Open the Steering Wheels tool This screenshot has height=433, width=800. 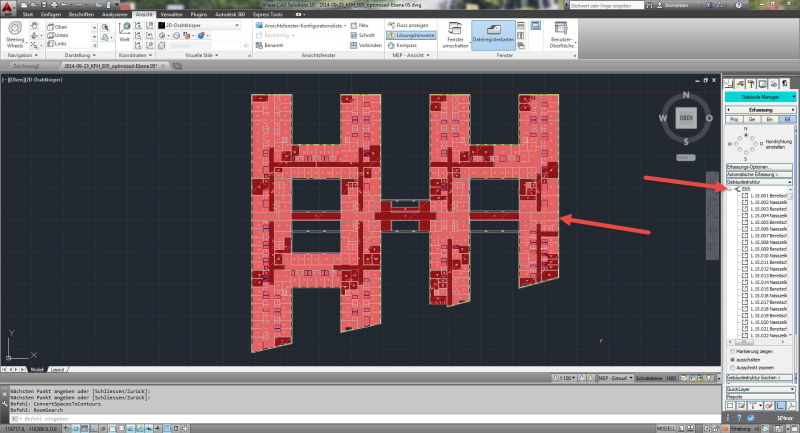15,34
